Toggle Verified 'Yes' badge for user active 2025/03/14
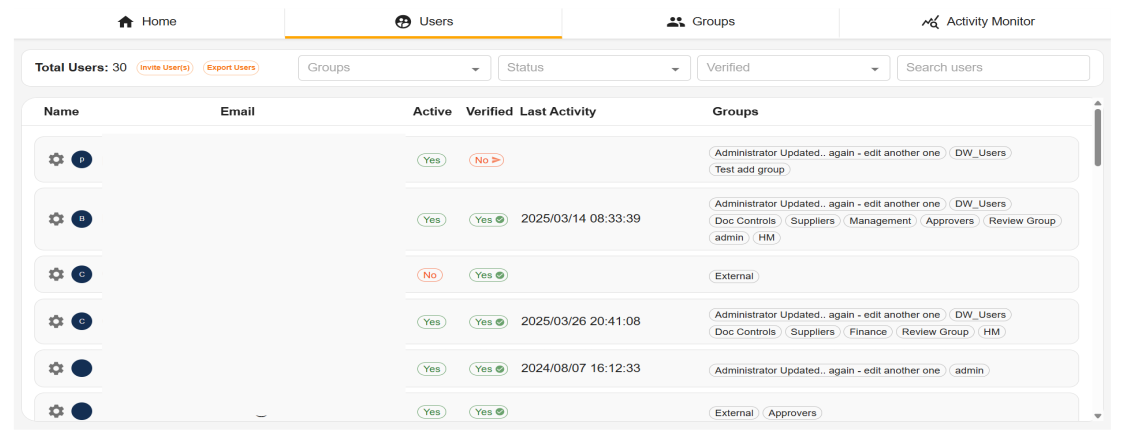The image size is (1123, 433). [x=488, y=220]
